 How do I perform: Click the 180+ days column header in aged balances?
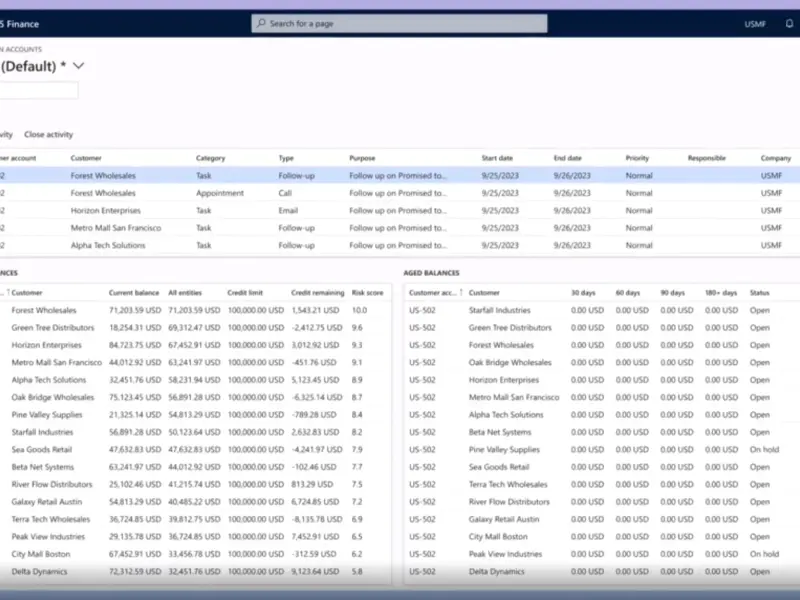point(721,293)
